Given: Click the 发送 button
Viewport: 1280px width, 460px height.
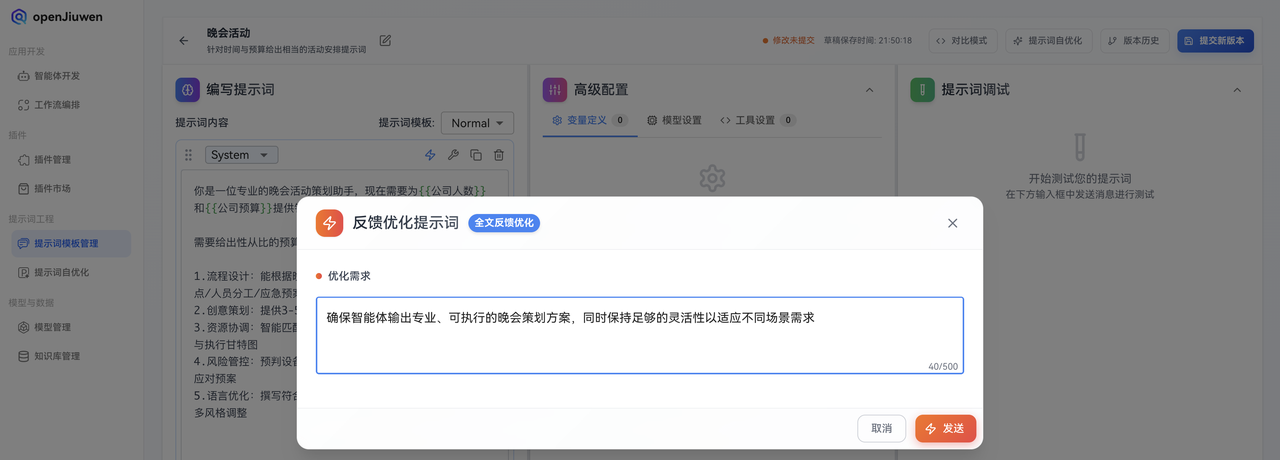Looking at the screenshot, I should [945, 428].
